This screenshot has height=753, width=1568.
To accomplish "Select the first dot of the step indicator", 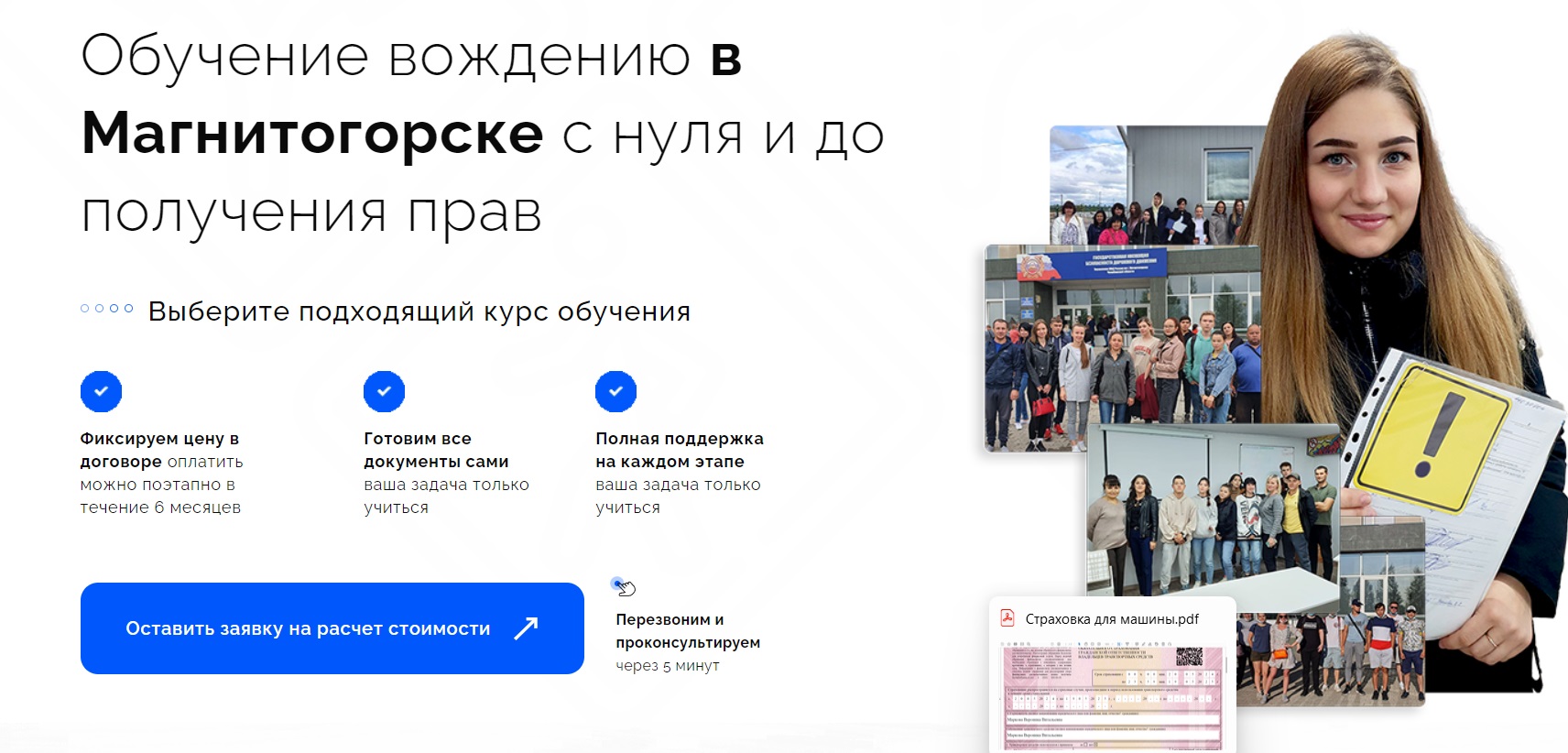I will point(85,309).
